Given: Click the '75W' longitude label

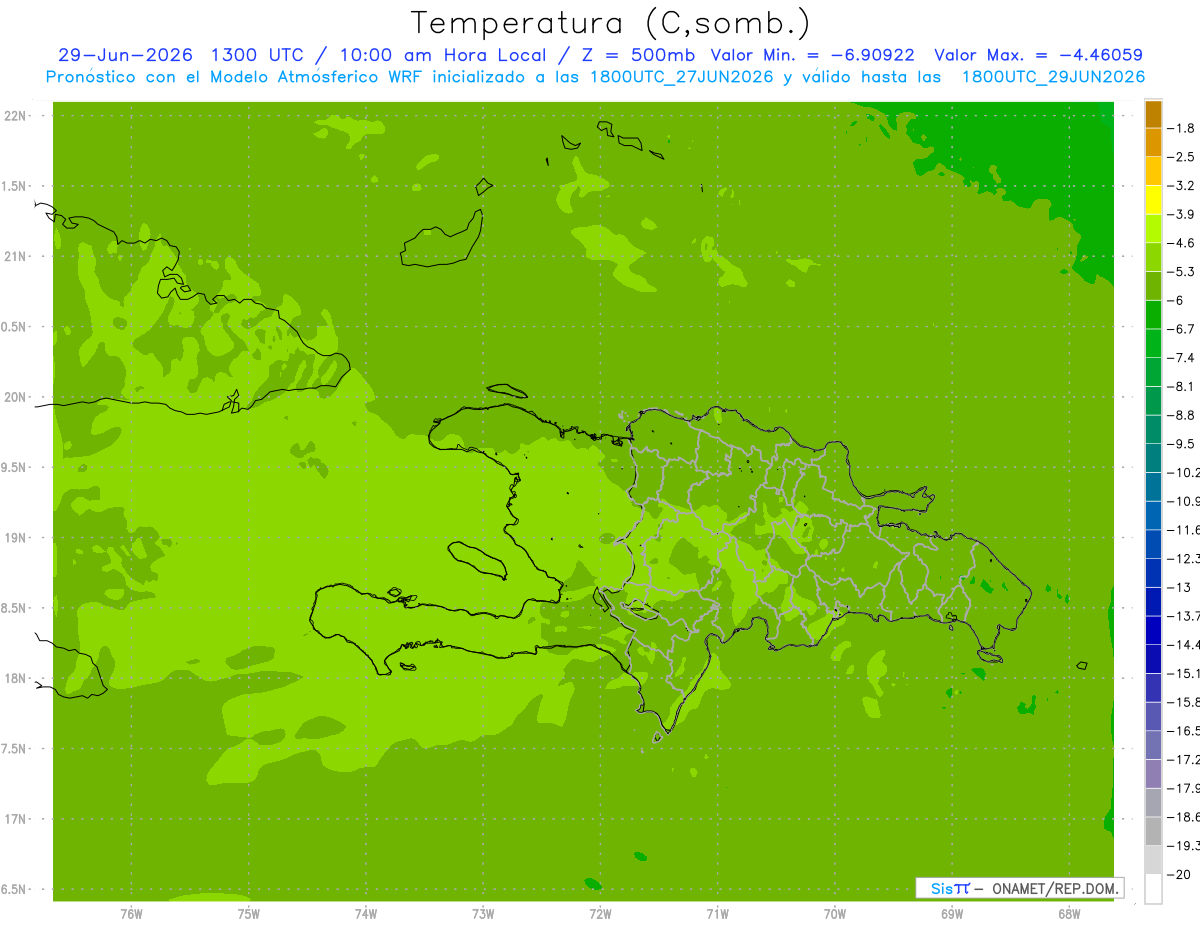Looking at the screenshot, I should [x=249, y=914].
